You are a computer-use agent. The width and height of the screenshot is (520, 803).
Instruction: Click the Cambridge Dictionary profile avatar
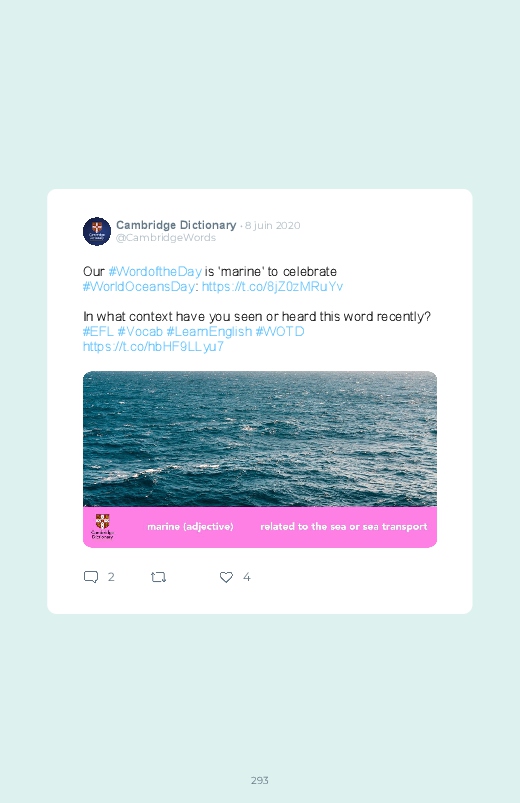click(x=97, y=231)
